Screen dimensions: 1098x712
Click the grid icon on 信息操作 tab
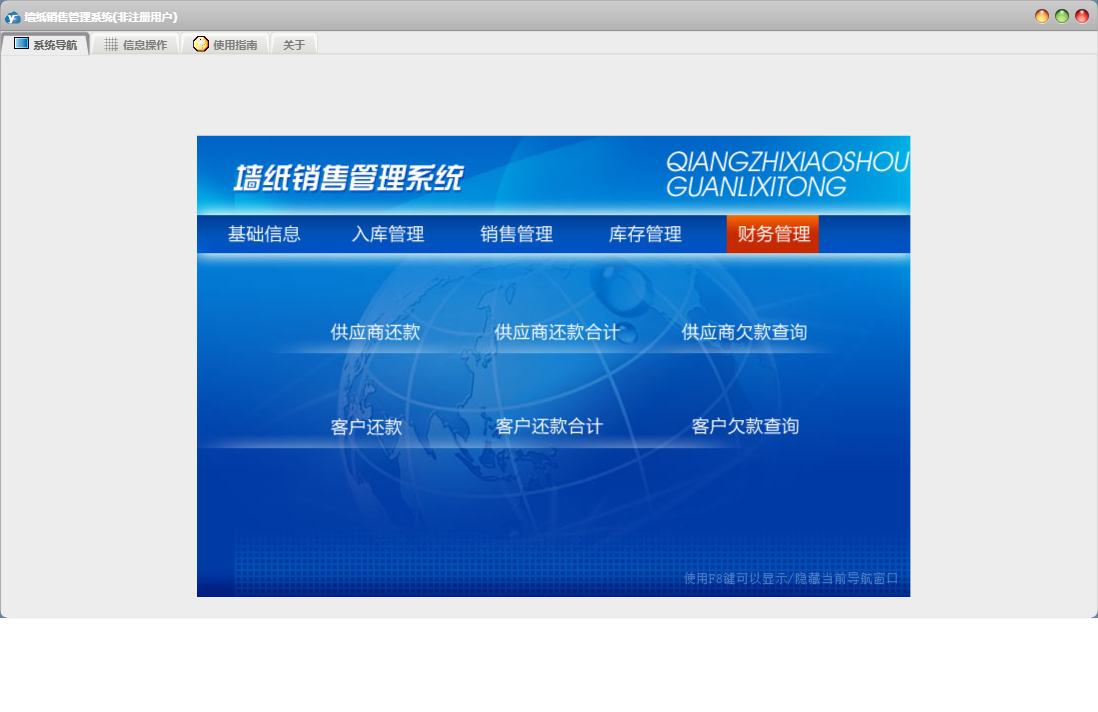(111, 44)
